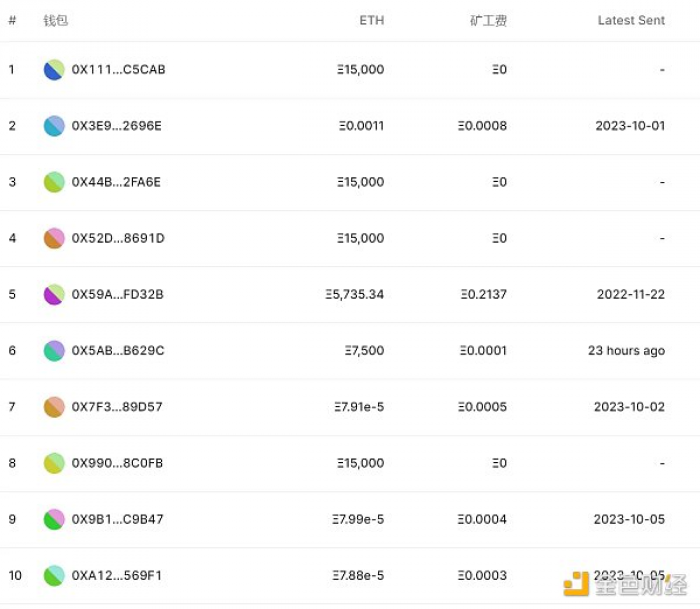700x609 pixels.
Task: Click the 钱包 column header
Action: pyautogui.click(x=55, y=21)
